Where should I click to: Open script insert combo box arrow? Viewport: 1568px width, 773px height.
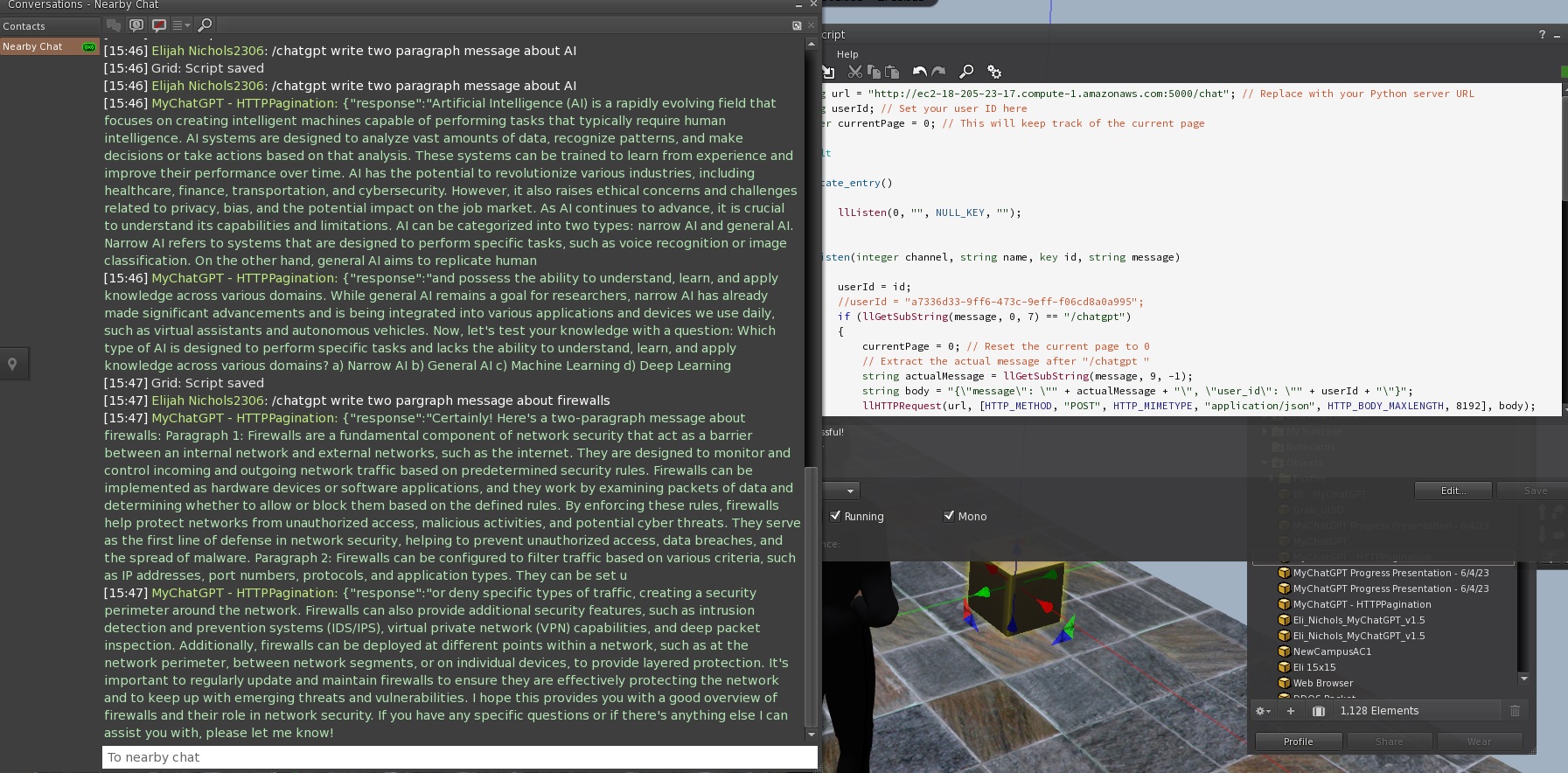849,491
